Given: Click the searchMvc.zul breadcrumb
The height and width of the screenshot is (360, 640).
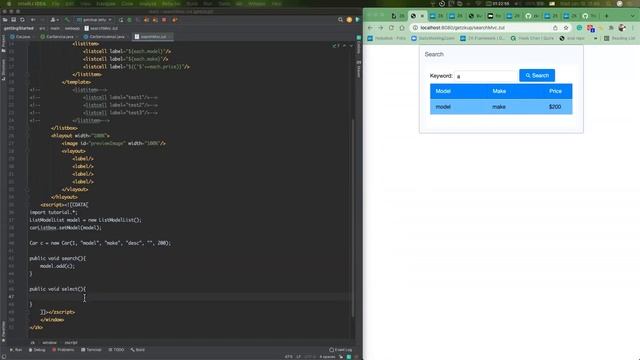Looking at the screenshot, I should click(x=101, y=28).
